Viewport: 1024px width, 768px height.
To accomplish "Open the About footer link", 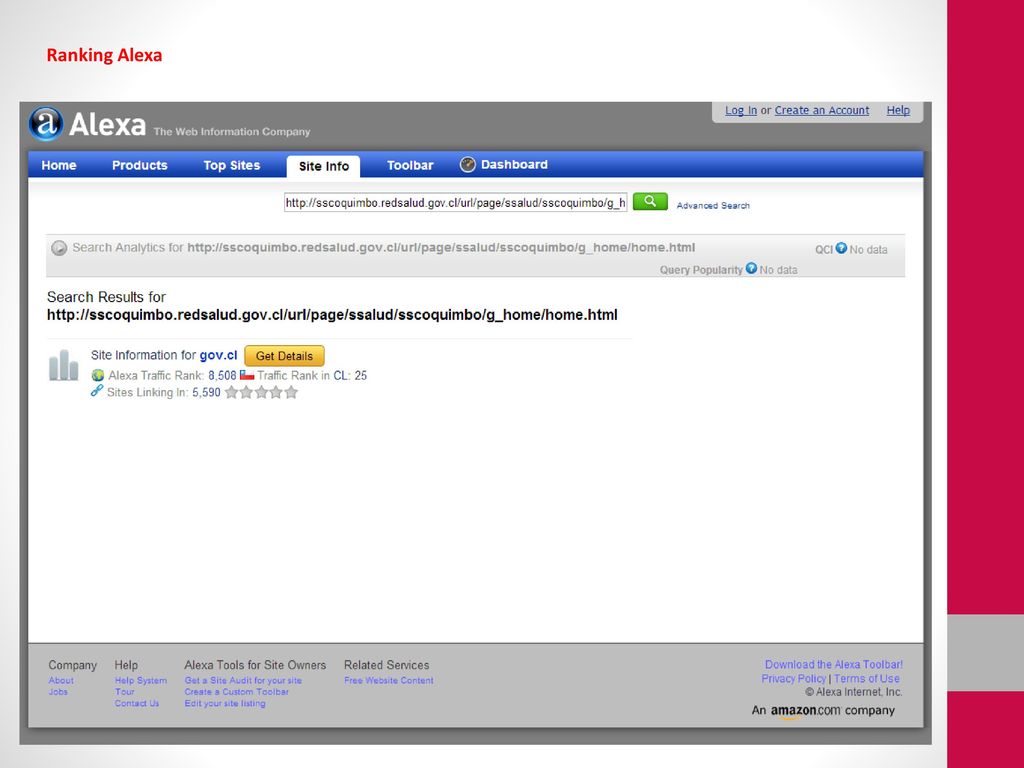I will click(x=61, y=680).
